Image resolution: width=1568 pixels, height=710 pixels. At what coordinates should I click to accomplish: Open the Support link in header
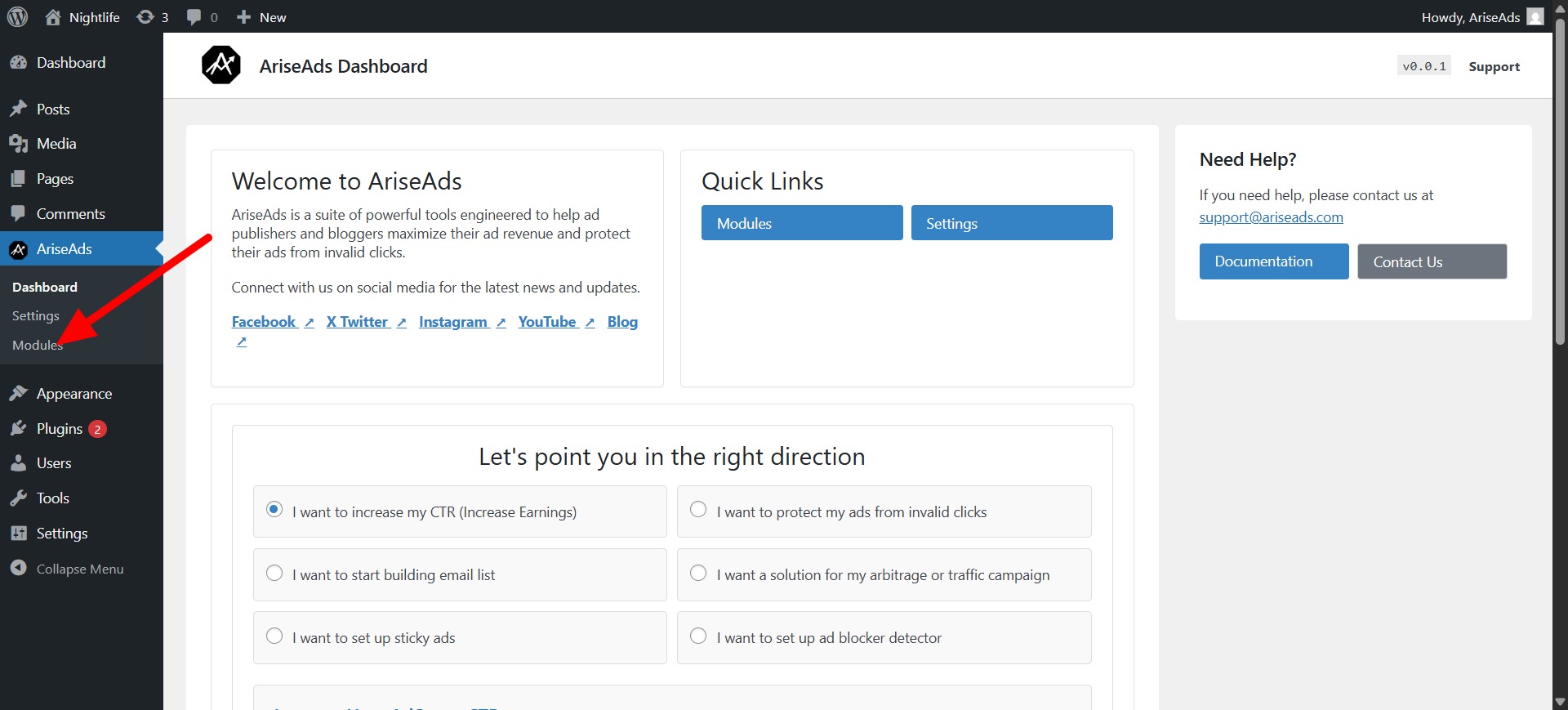(x=1494, y=67)
